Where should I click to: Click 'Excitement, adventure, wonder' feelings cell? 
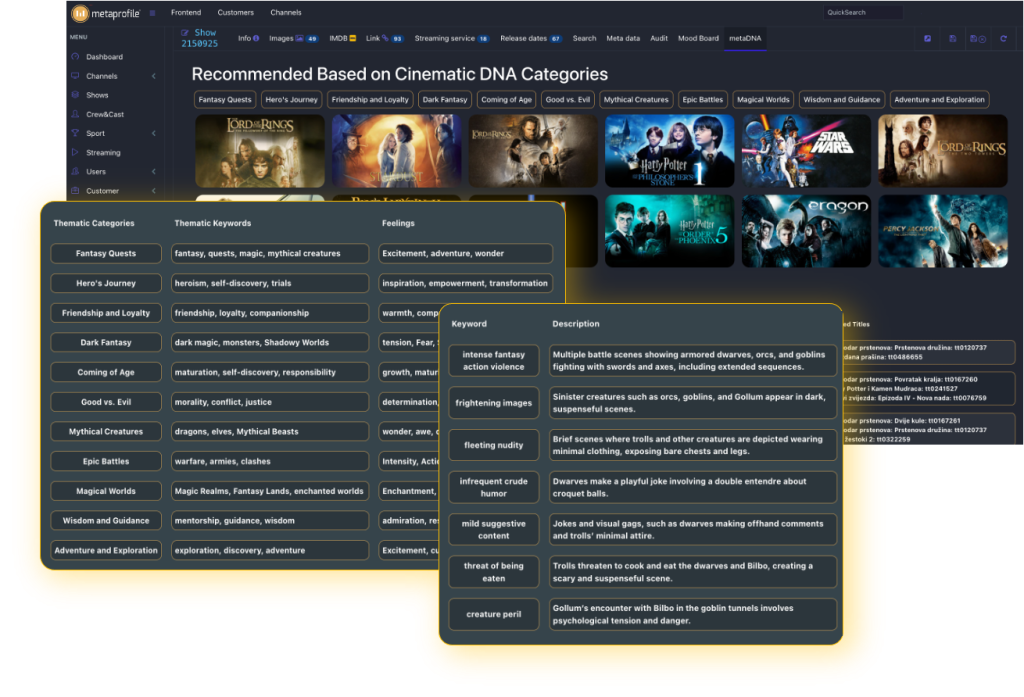(466, 253)
